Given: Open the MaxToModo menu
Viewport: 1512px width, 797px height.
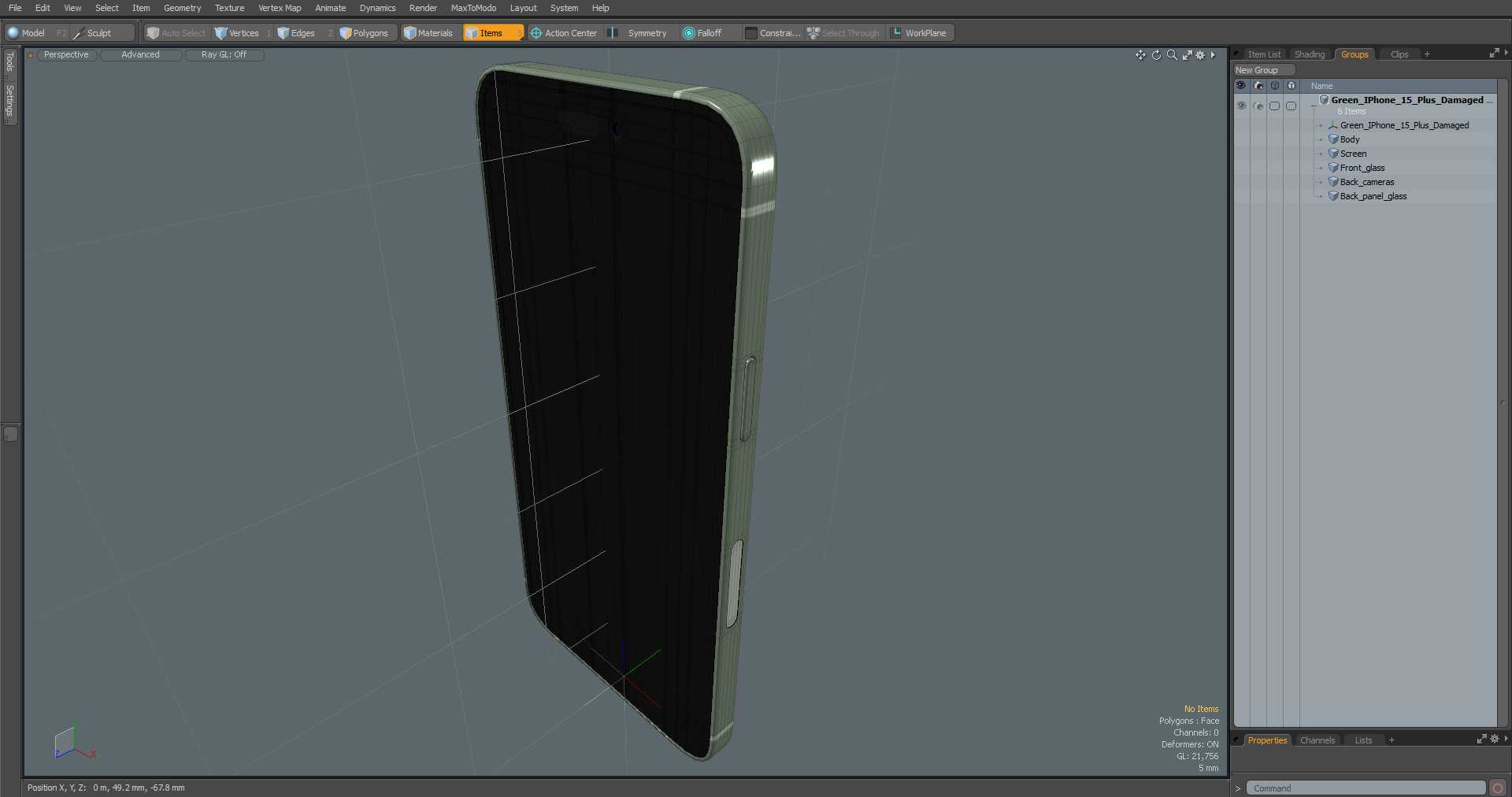Looking at the screenshot, I should [x=473, y=8].
